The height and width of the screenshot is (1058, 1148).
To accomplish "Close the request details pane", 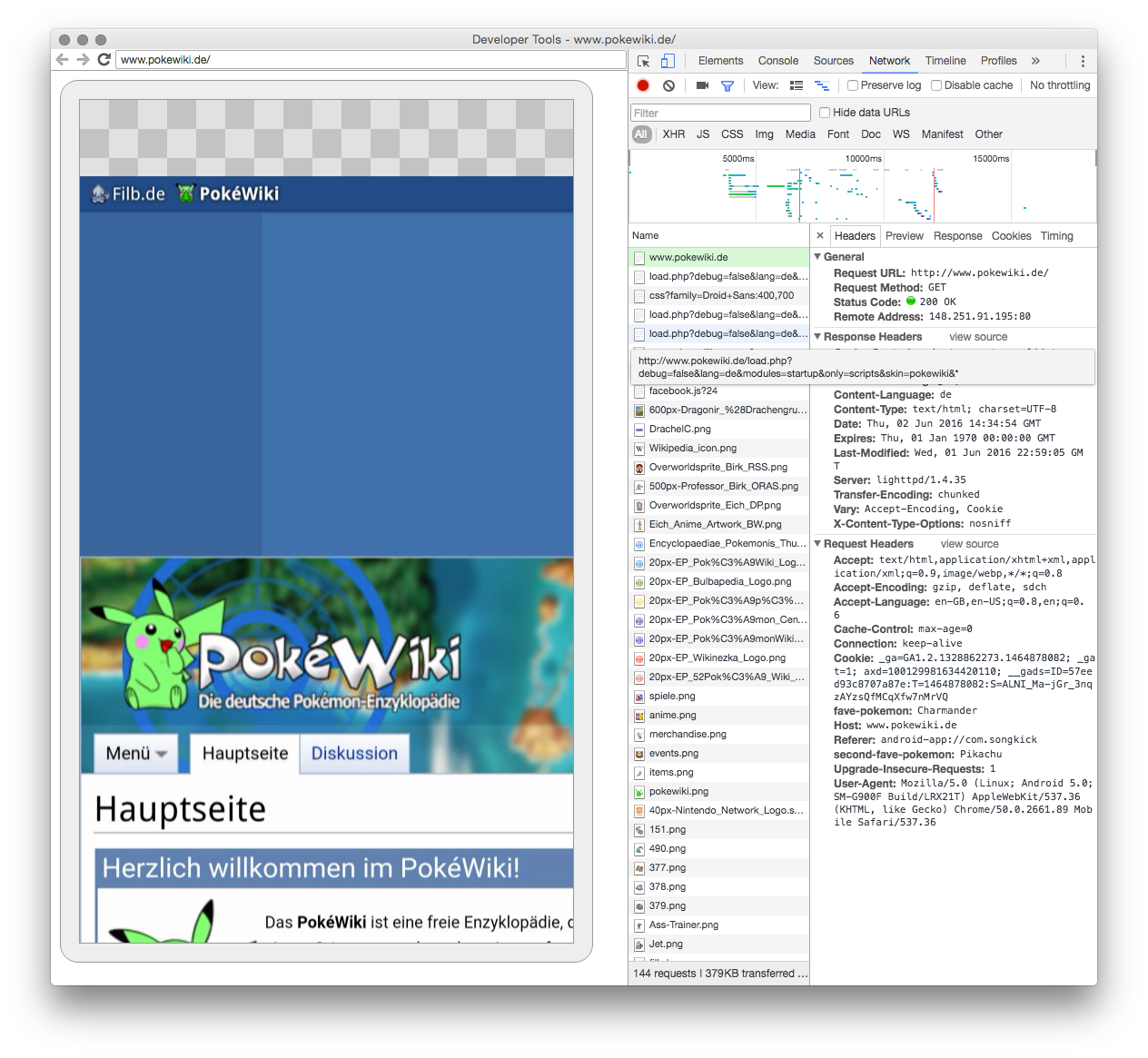I will 820,235.
